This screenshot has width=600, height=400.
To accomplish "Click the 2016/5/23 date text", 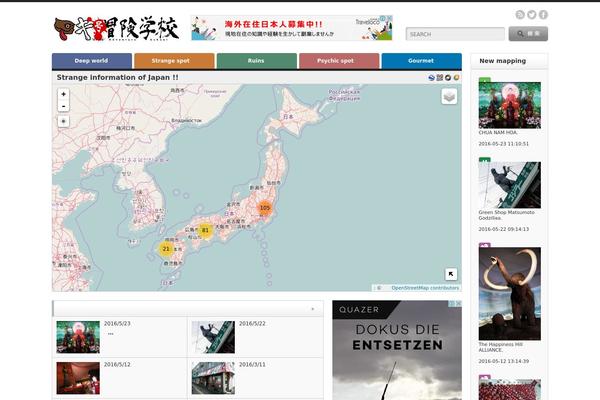I will coord(117,323).
